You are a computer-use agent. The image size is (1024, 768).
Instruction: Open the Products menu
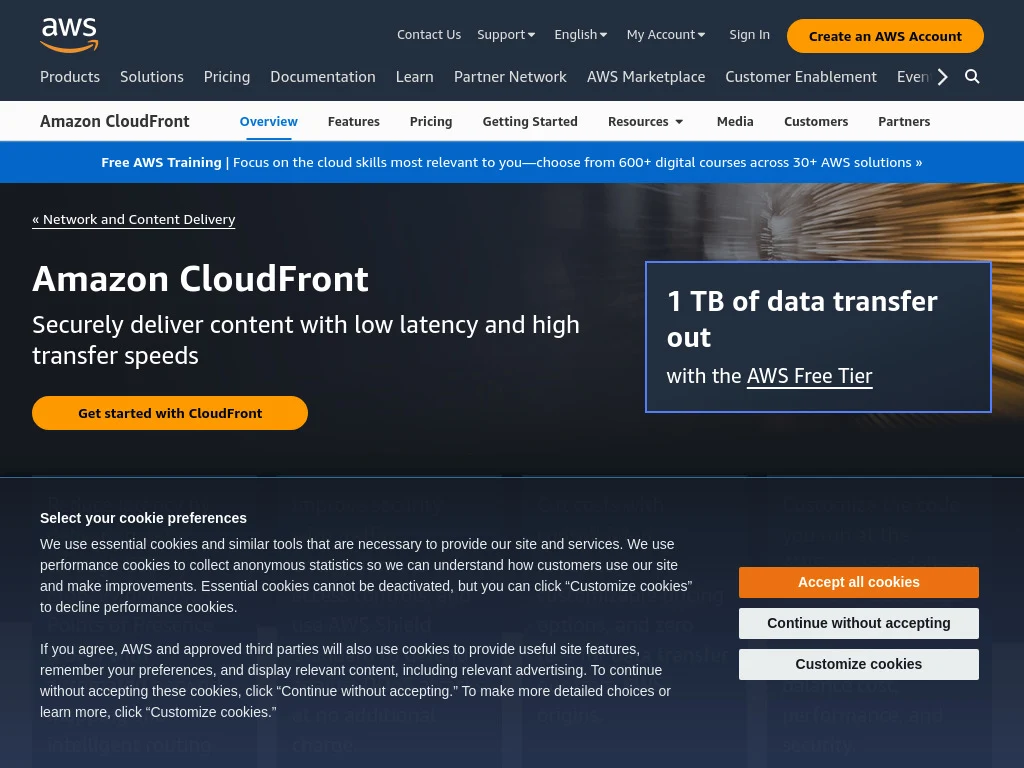(70, 77)
